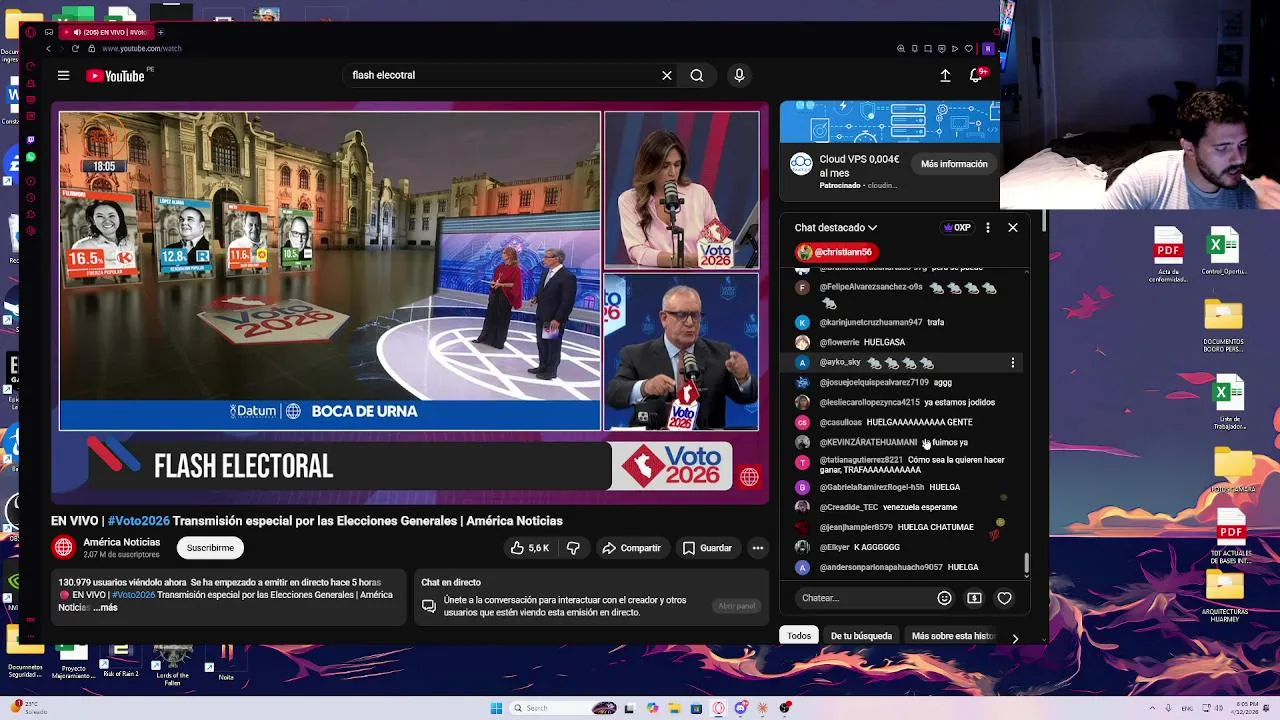Image resolution: width=1280 pixels, height=720 pixels.
Task: Send a heart reaction in chat
Action: [x=1004, y=598]
